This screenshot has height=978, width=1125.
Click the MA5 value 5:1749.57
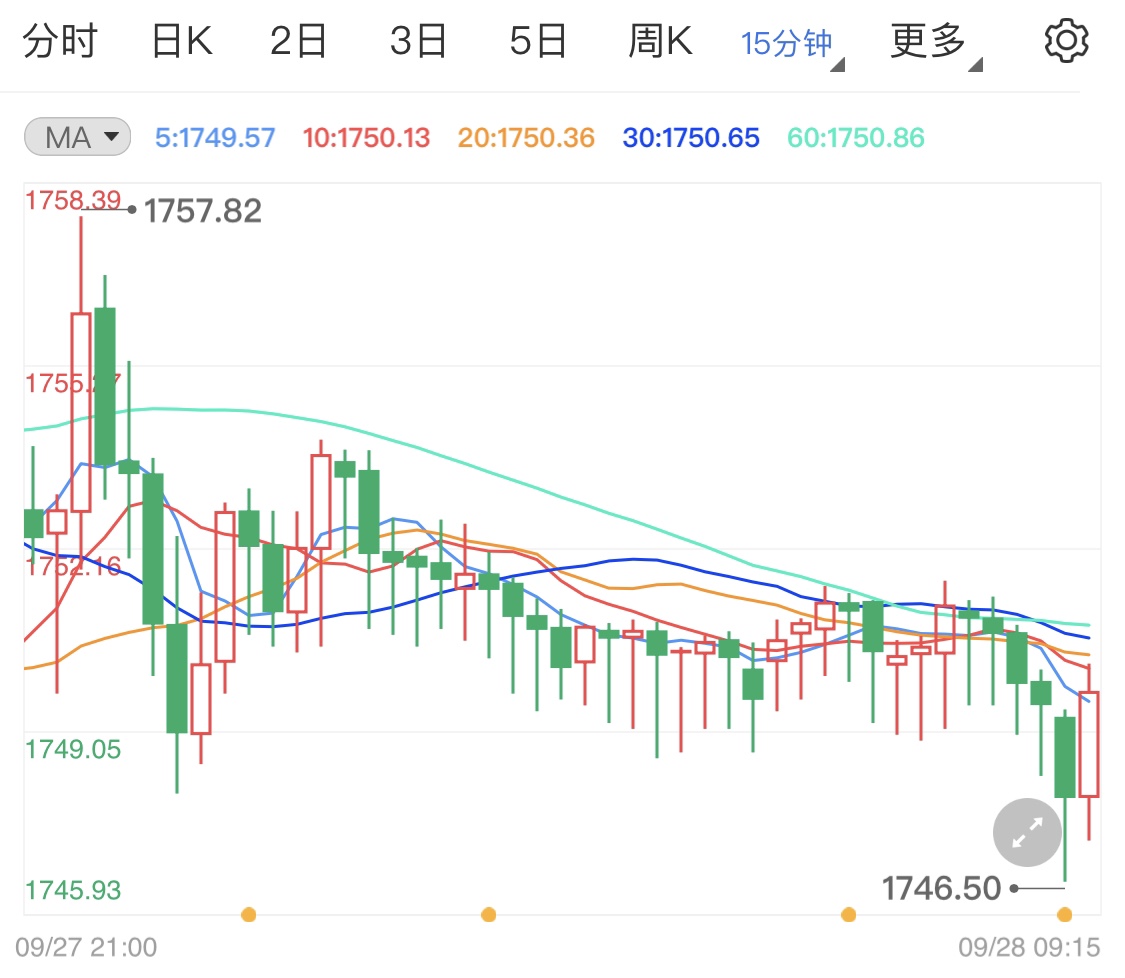tap(215, 138)
